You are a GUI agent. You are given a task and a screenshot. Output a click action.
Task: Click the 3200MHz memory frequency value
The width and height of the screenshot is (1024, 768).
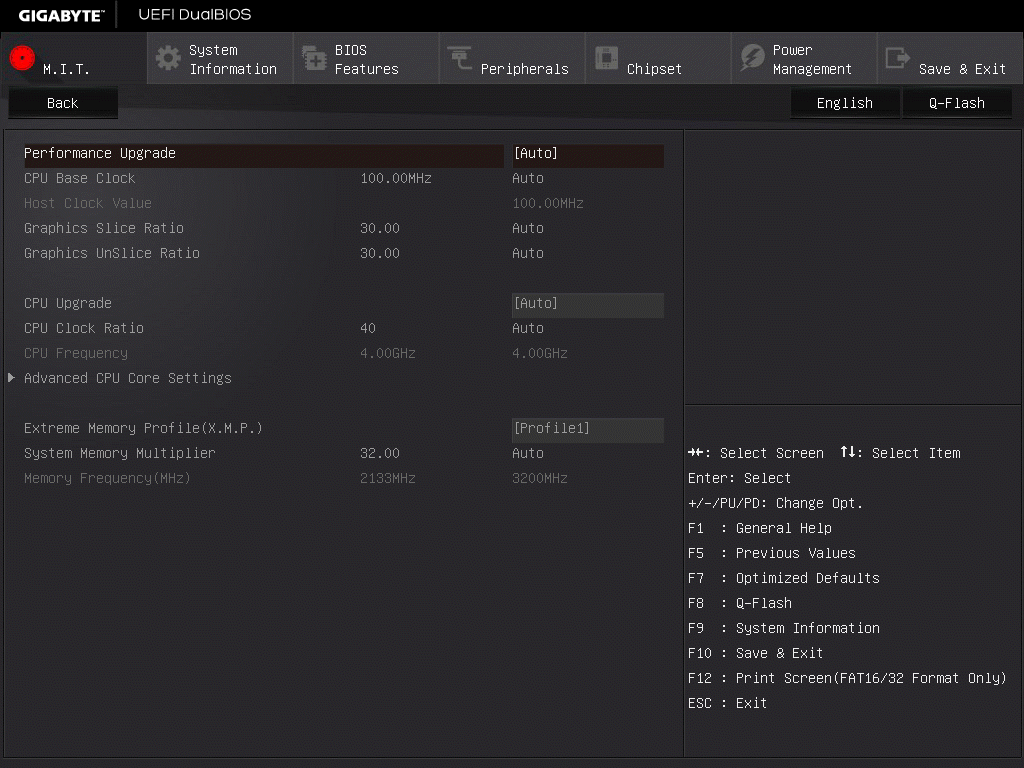point(540,478)
